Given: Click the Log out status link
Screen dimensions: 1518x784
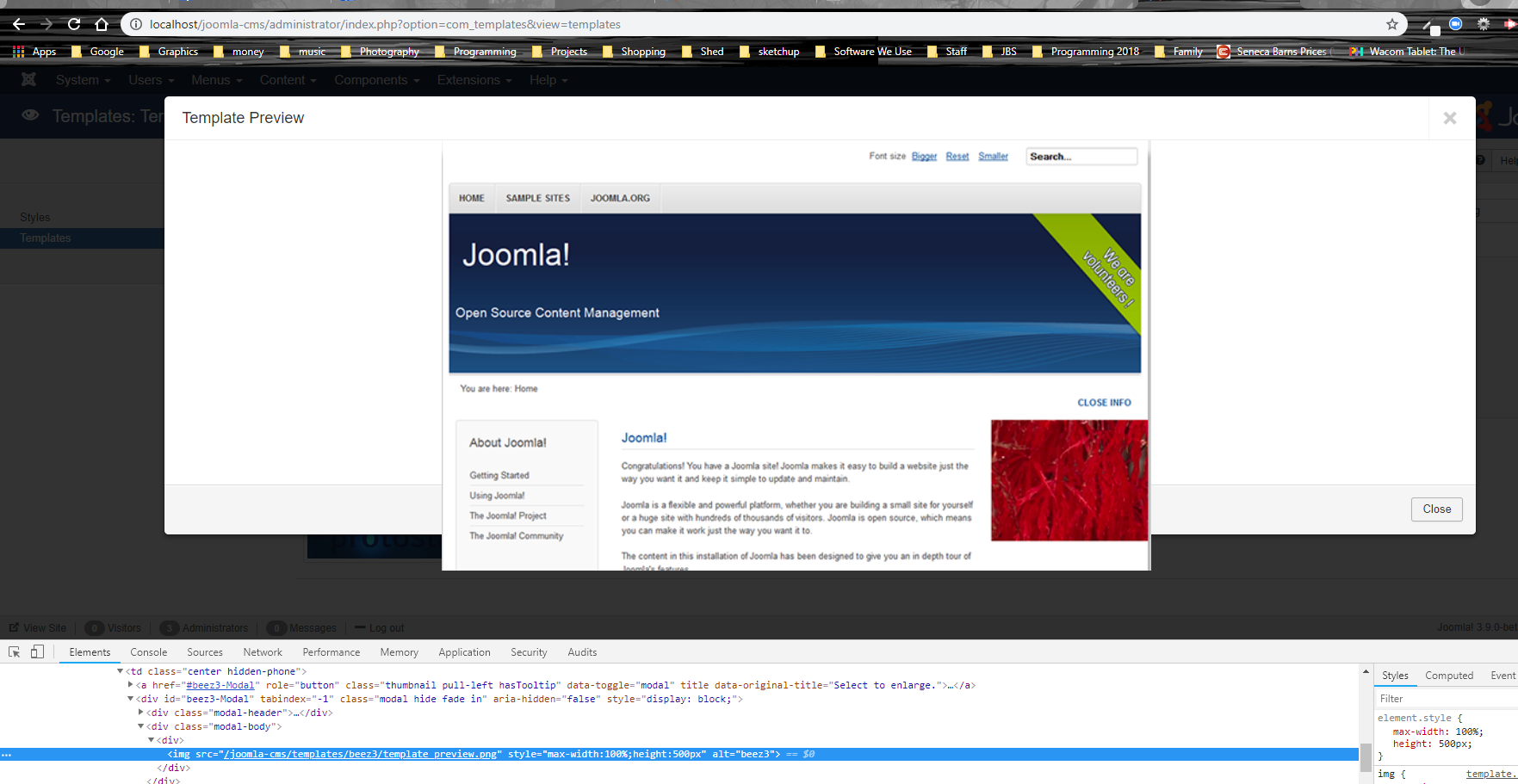Looking at the screenshot, I should [380, 628].
